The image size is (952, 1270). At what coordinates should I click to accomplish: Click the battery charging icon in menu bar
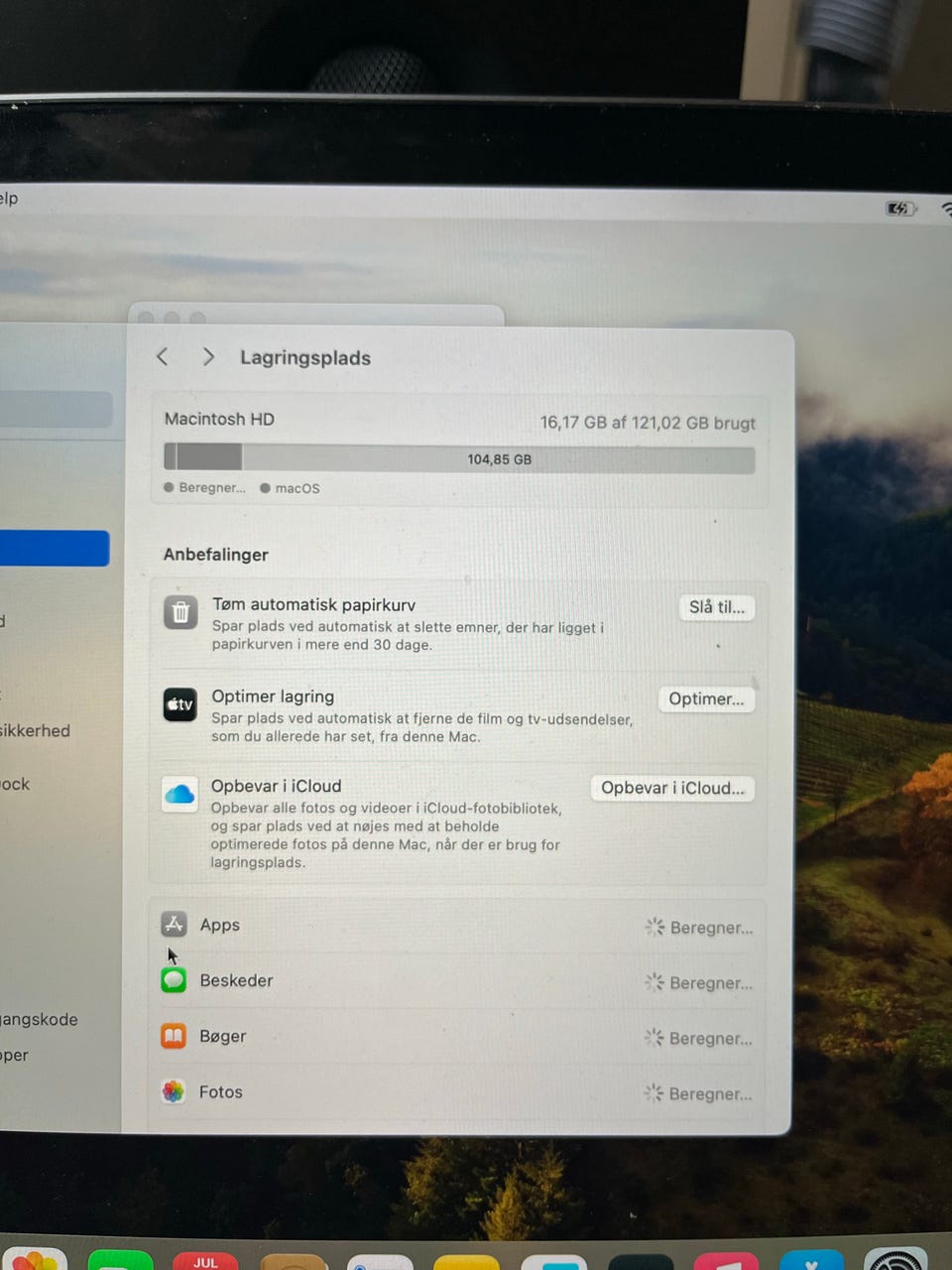[900, 208]
